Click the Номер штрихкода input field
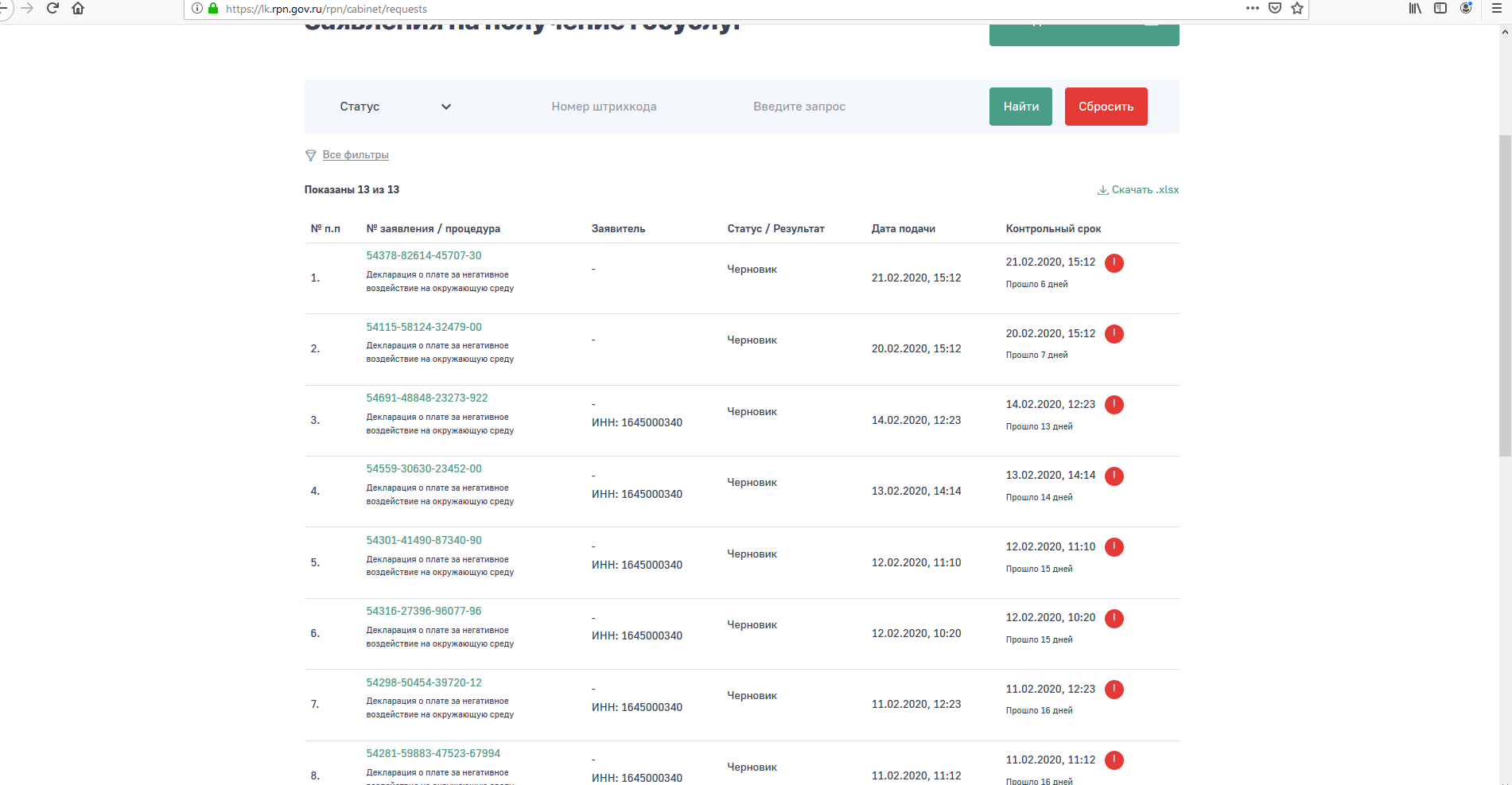This screenshot has height=785, width=1512. (604, 107)
